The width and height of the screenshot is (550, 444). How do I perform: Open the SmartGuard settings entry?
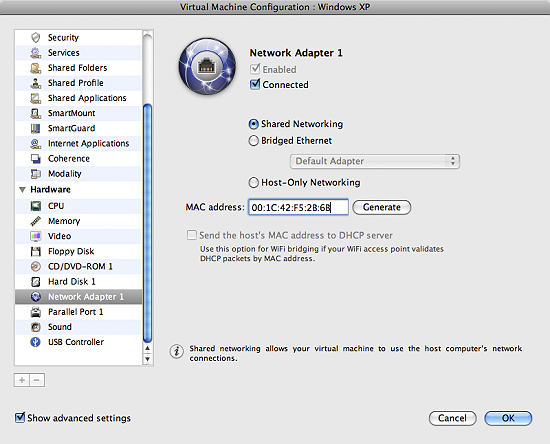click(79, 128)
